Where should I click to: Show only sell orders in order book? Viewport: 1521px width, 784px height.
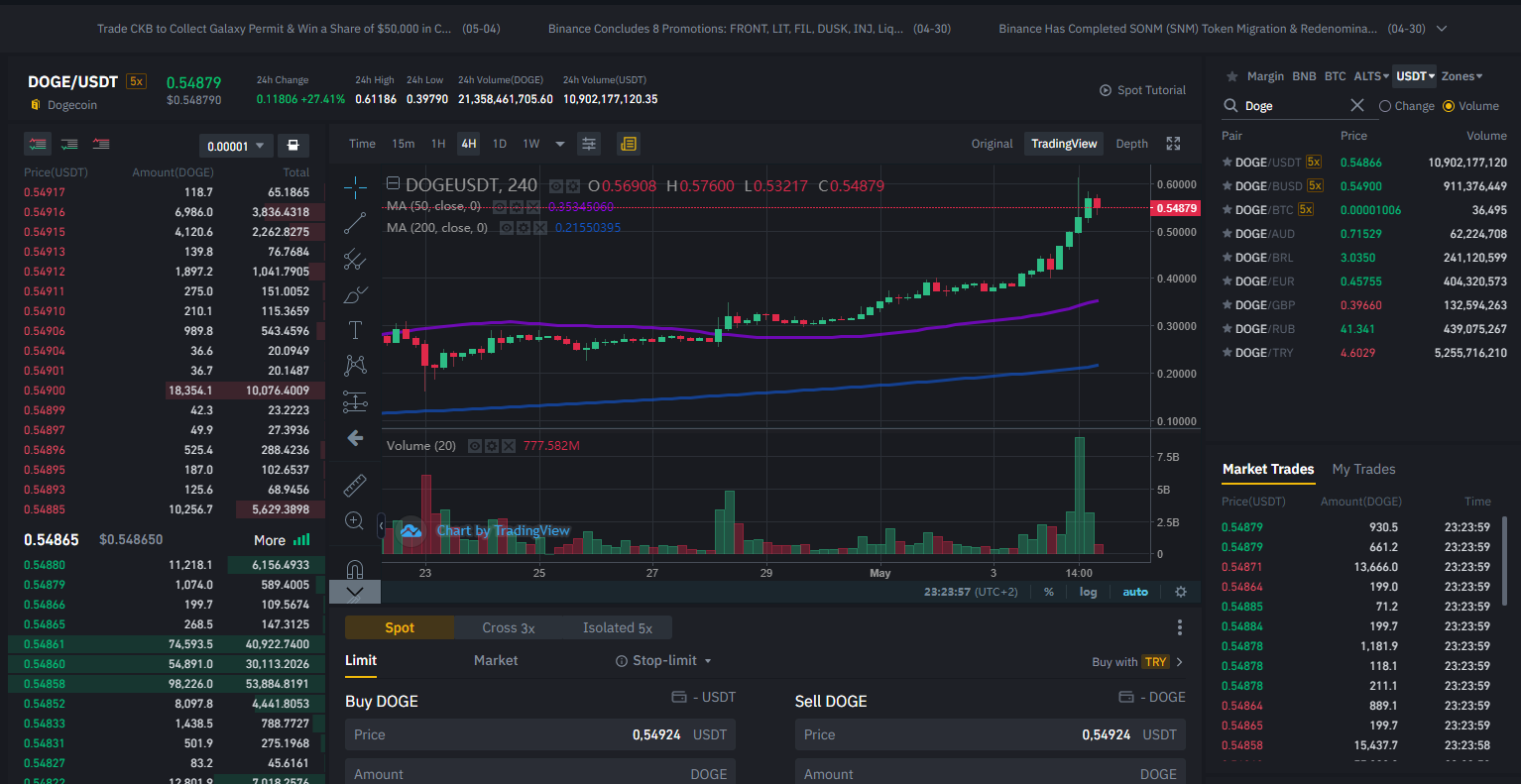(x=101, y=145)
